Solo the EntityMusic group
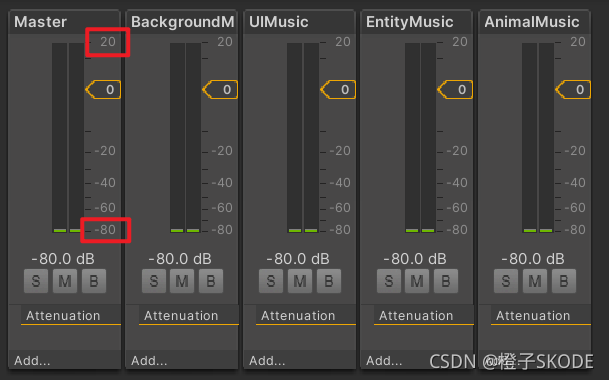 click(389, 281)
